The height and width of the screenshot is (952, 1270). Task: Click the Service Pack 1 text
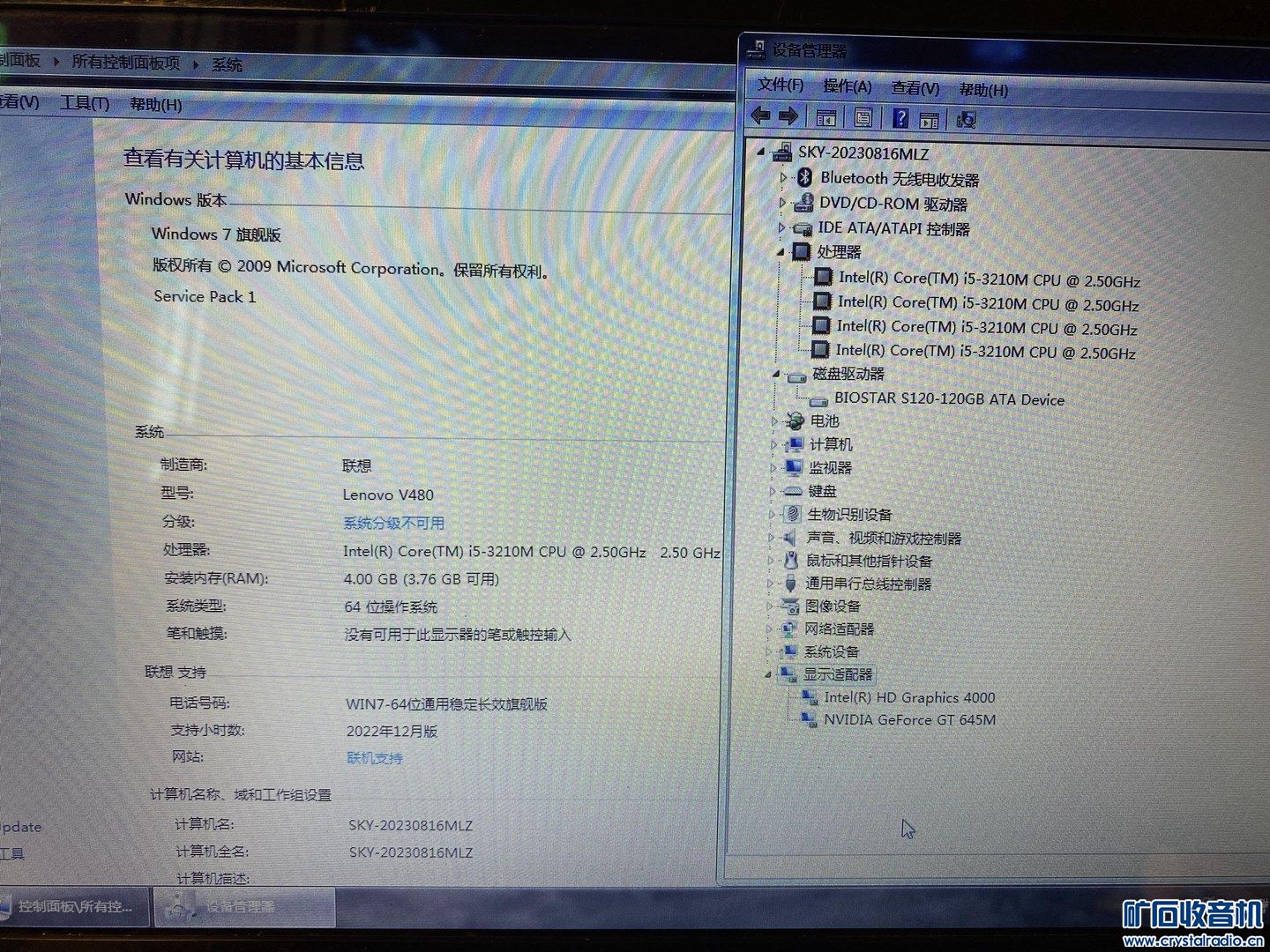tap(205, 296)
